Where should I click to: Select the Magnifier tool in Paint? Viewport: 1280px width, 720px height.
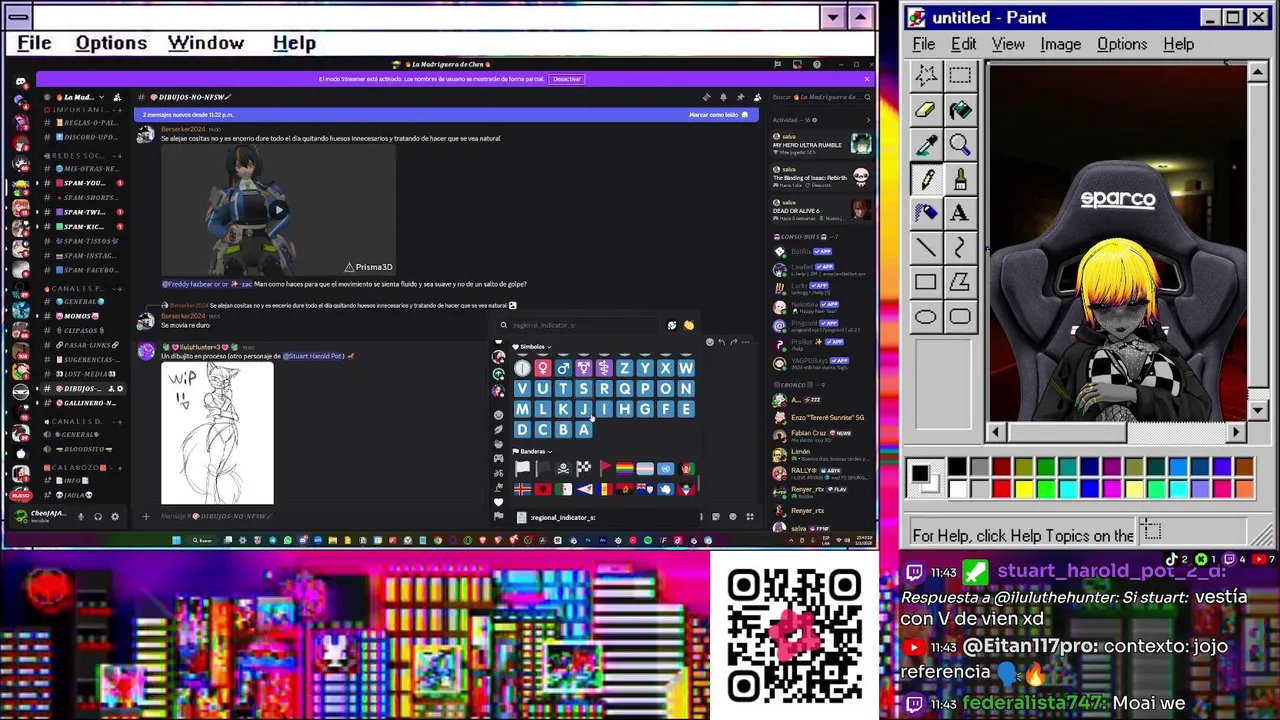click(960, 144)
